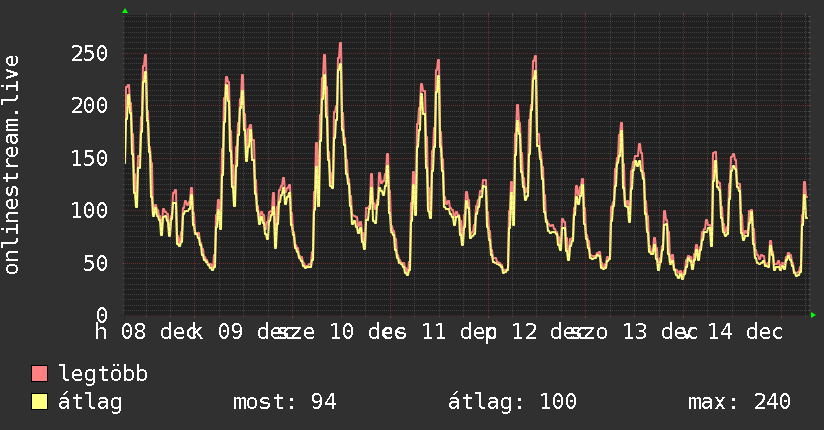824x430 pixels.
Task: Click the x-axis date label '11'
Action: click(x=434, y=332)
